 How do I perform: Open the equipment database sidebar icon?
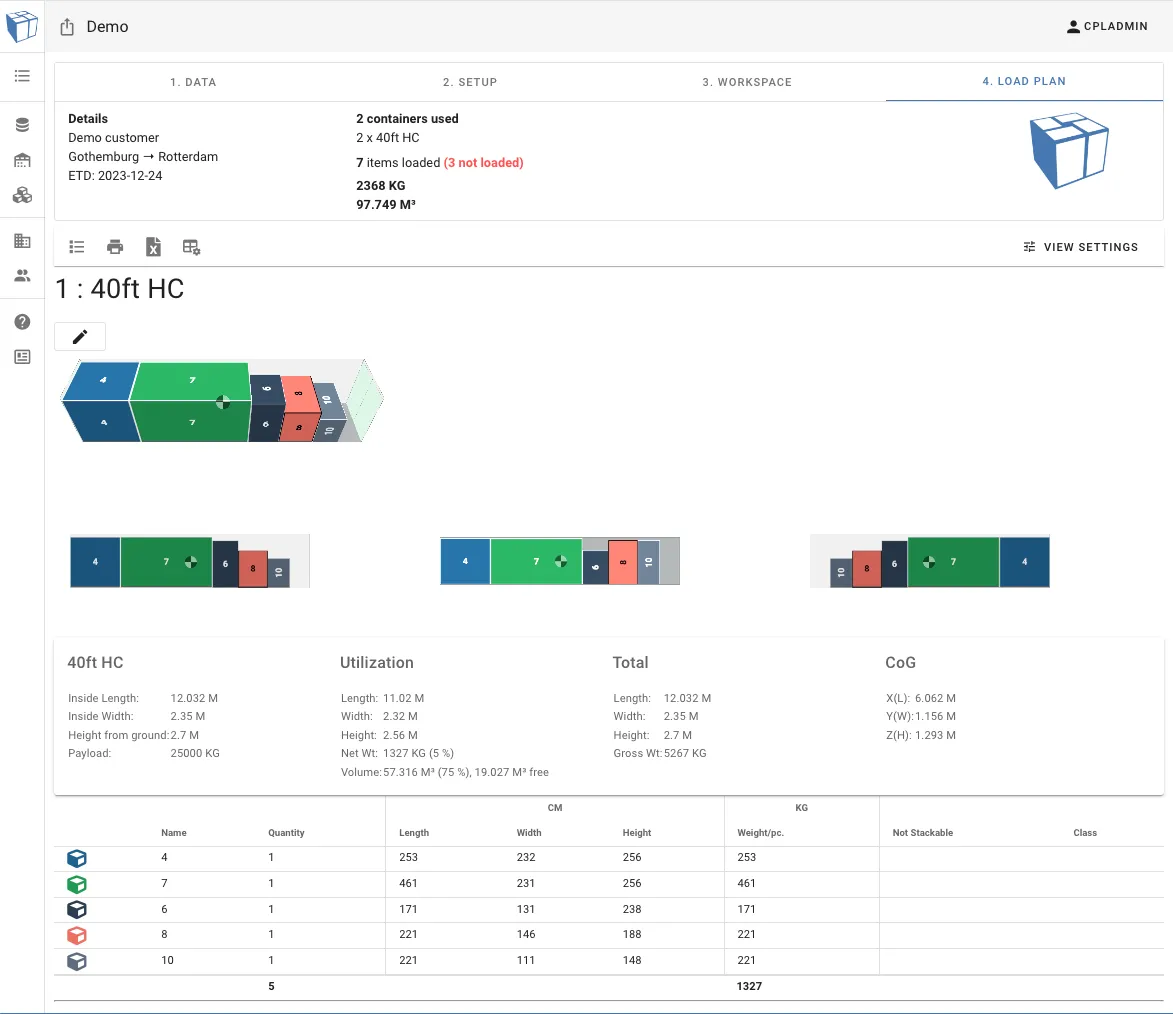pyautogui.click(x=22, y=123)
